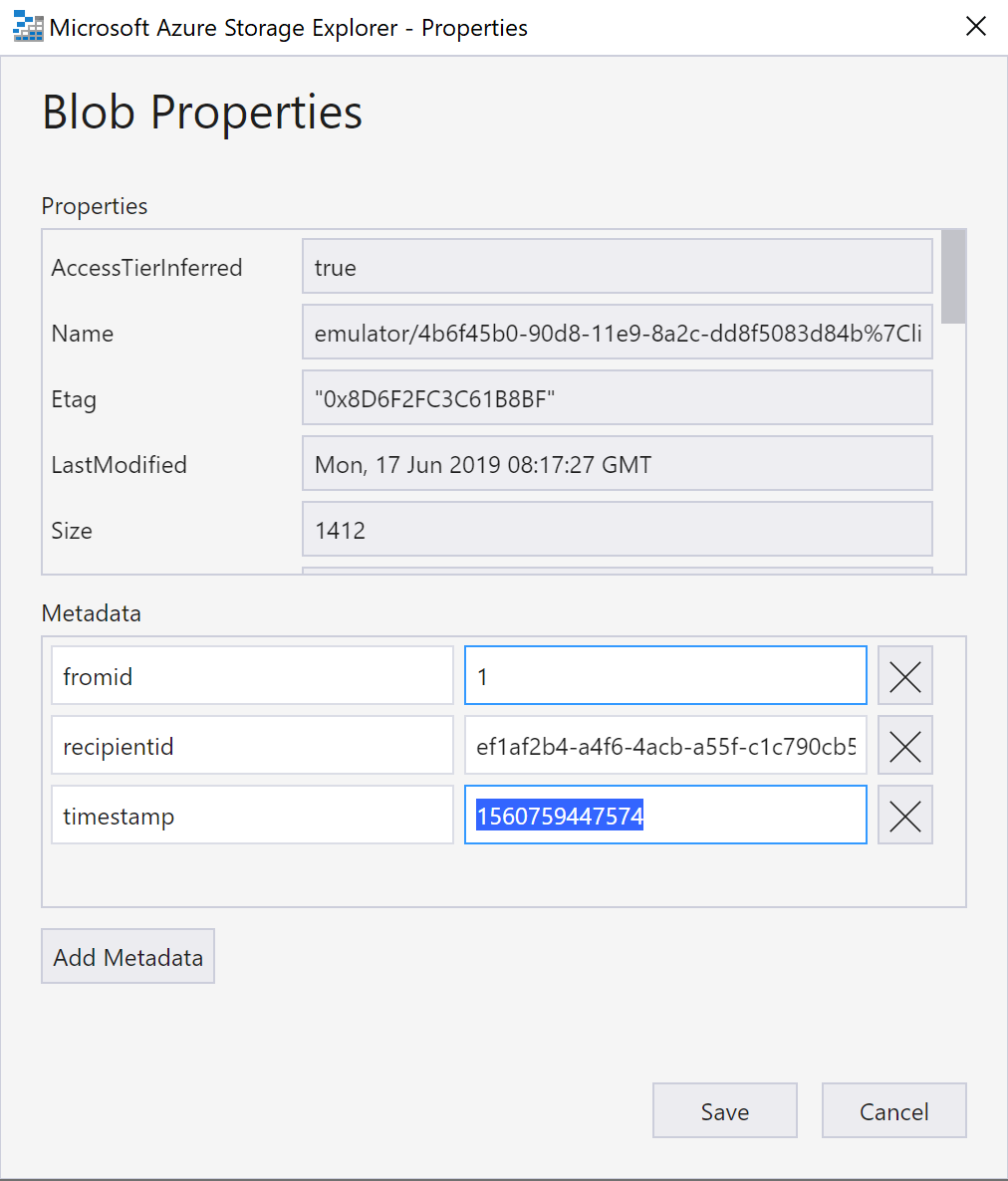Save the blob properties changes
This screenshot has height=1181, width=1008.
point(724,1110)
